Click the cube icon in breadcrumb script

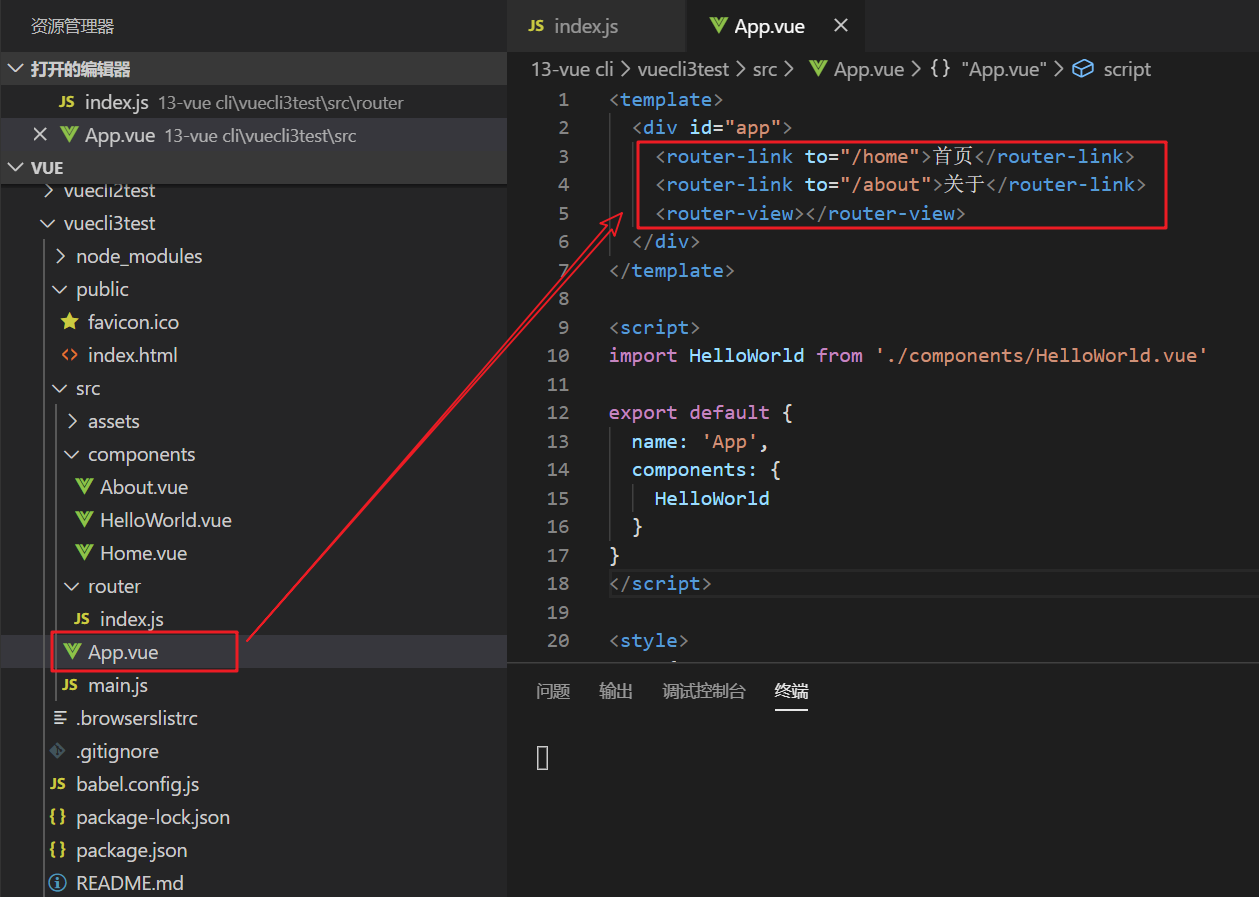tap(1082, 69)
